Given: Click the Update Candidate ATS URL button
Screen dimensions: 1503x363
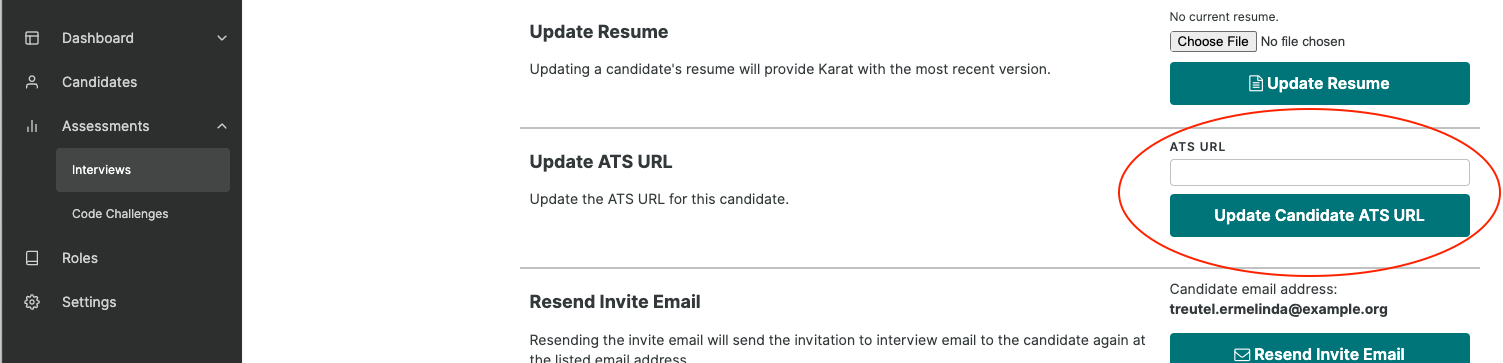Looking at the screenshot, I should pyautogui.click(x=1320, y=216).
